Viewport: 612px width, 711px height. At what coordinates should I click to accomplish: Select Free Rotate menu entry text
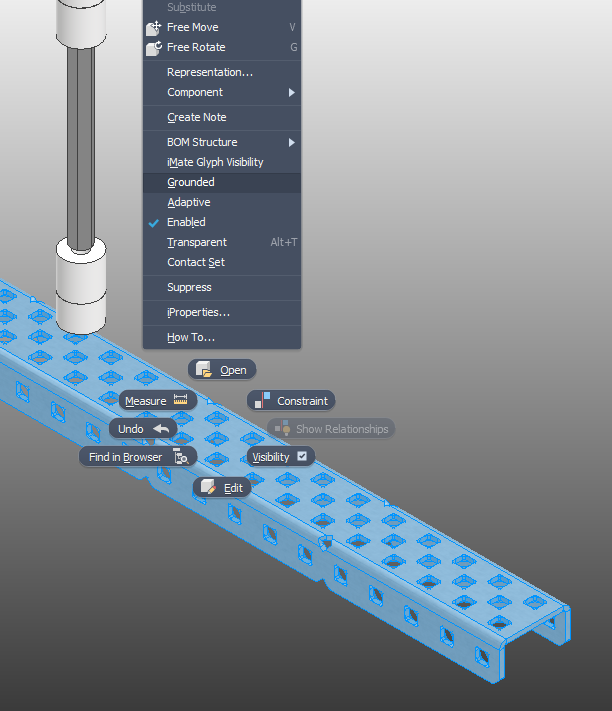point(196,47)
